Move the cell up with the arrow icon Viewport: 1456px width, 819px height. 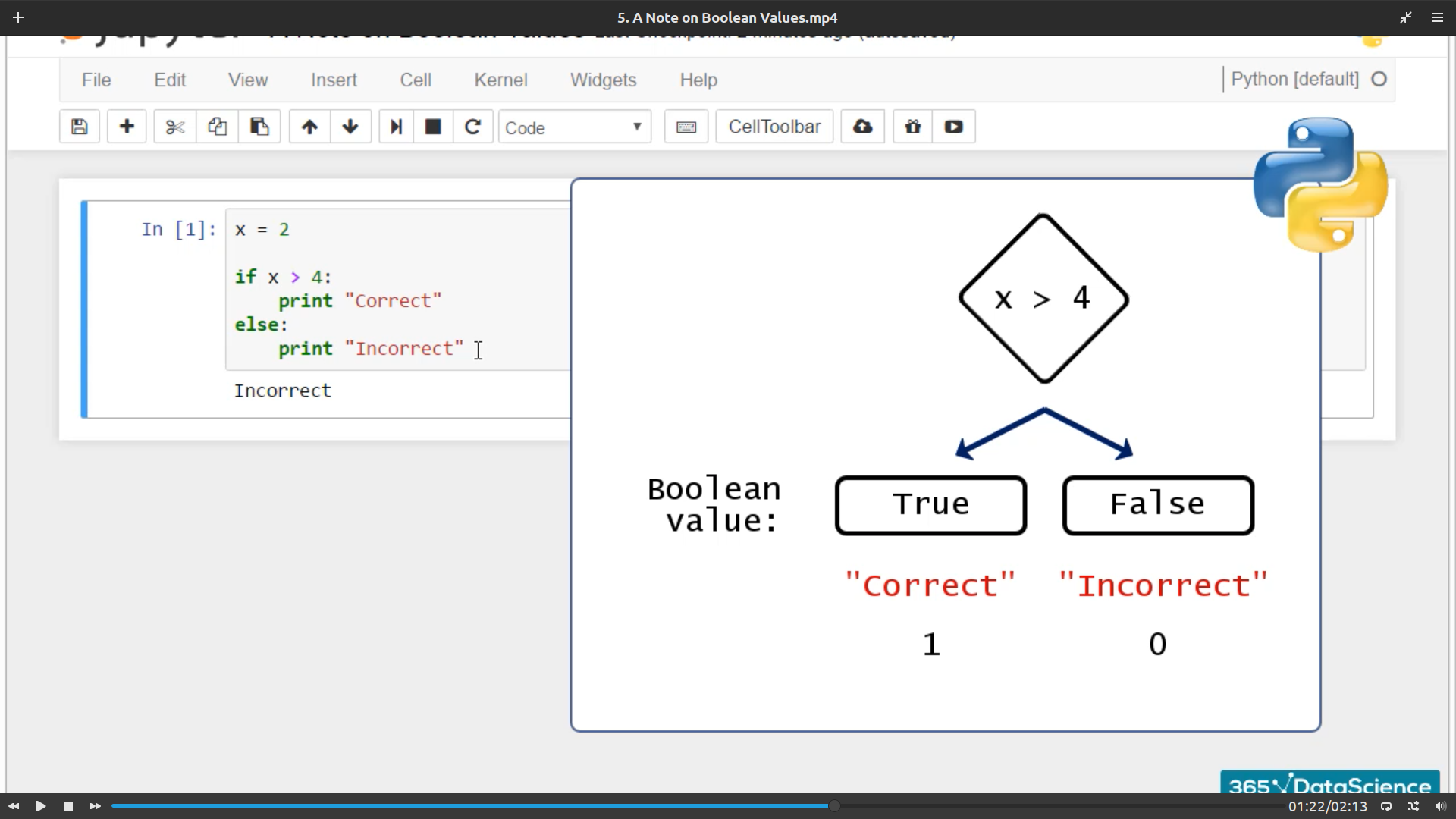pos(309,127)
